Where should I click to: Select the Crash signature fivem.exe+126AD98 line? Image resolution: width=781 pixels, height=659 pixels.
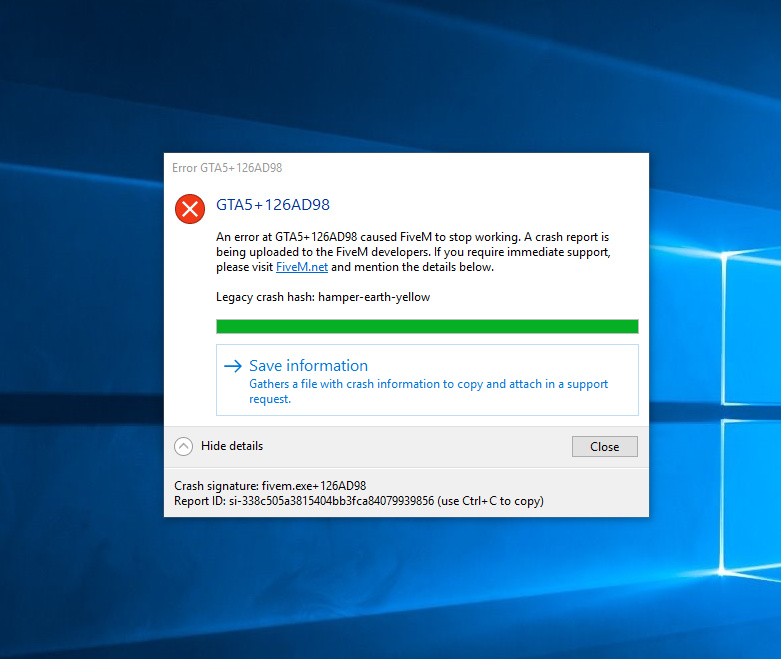[270, 486]
